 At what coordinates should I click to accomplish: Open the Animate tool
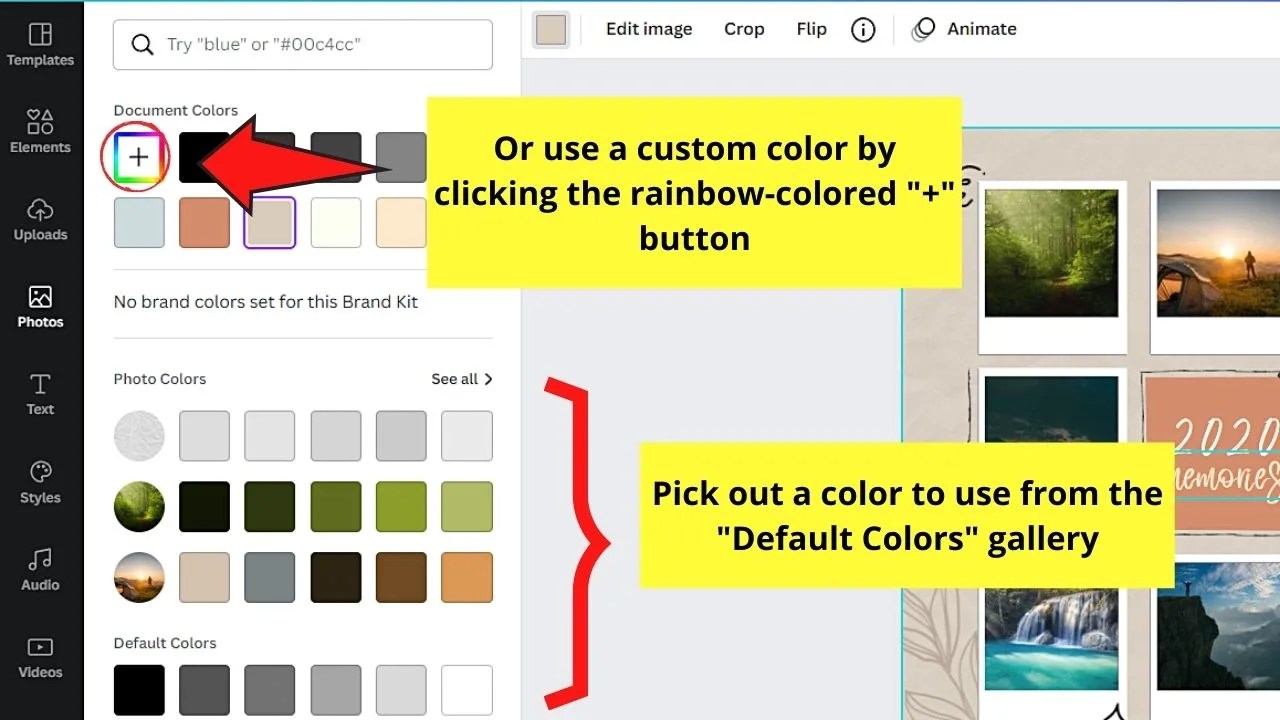pos(963,29)
